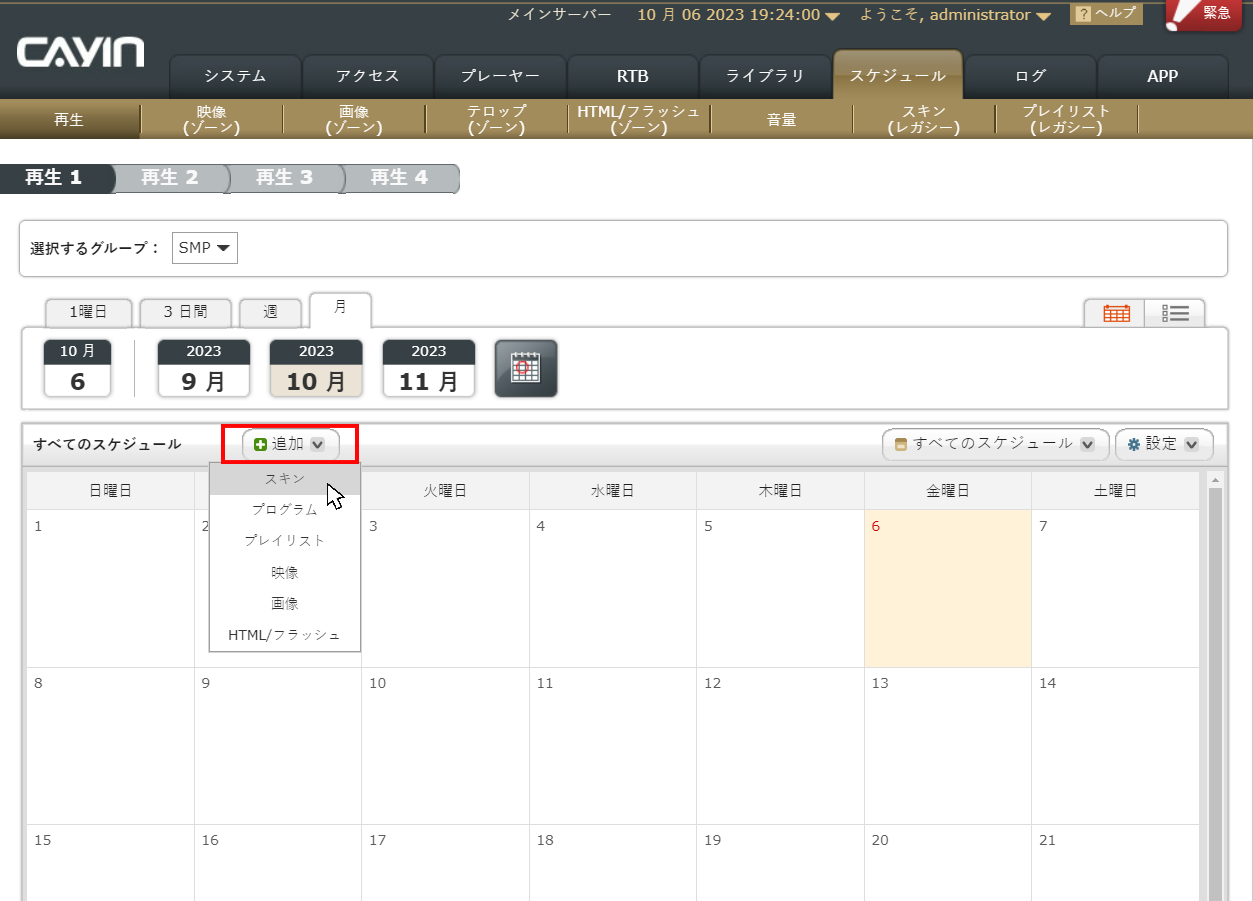Open the ログ tab

[1030, 76]
